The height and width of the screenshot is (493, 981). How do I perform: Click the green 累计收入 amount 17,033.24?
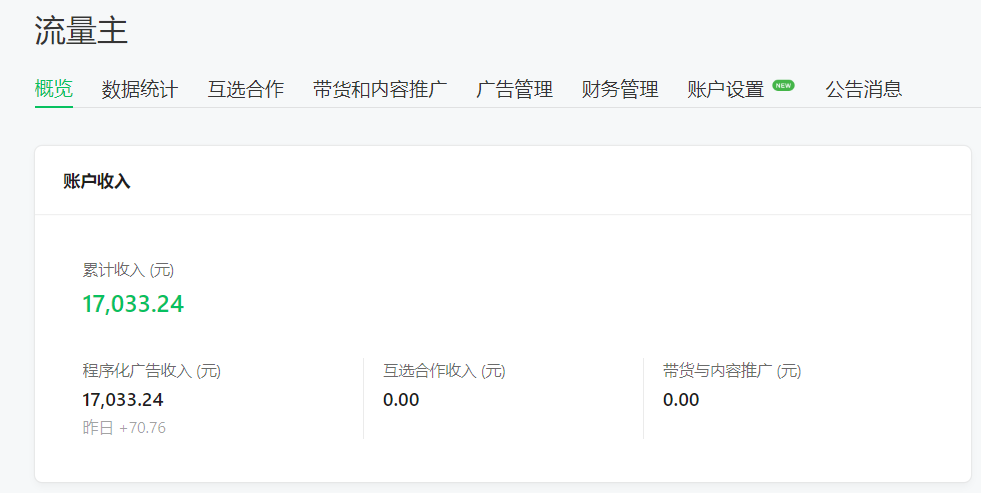click(x=133, y=304)
